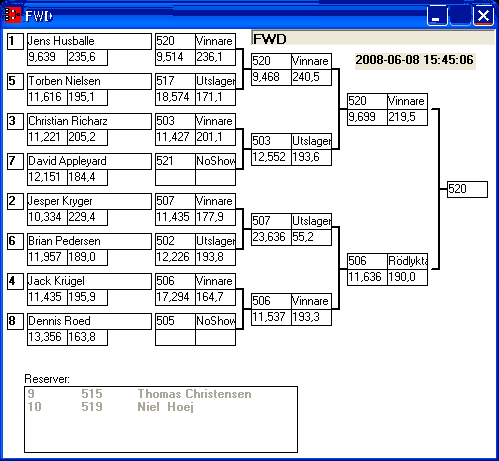Select Jesper Kryger's speed cell 229,4
Viewport: 499px width, 461px height.
tap(87, 217)
